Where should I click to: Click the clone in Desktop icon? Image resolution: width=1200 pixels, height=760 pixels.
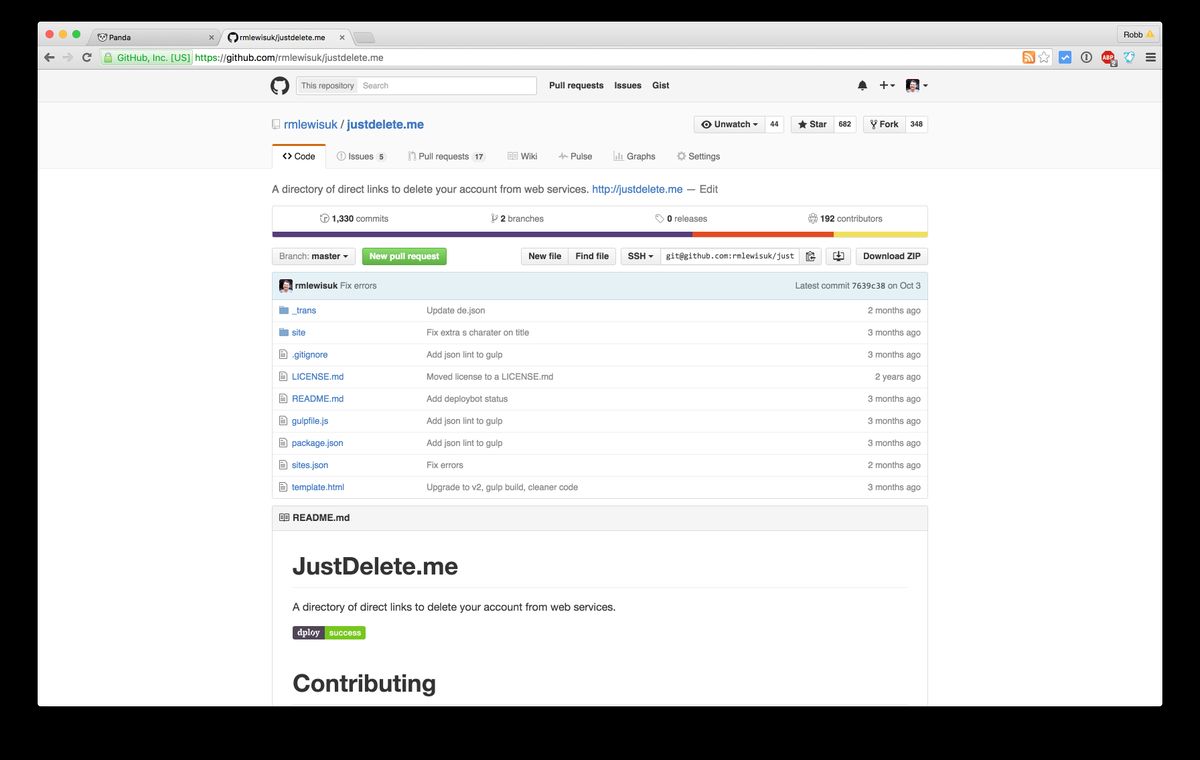838,256
